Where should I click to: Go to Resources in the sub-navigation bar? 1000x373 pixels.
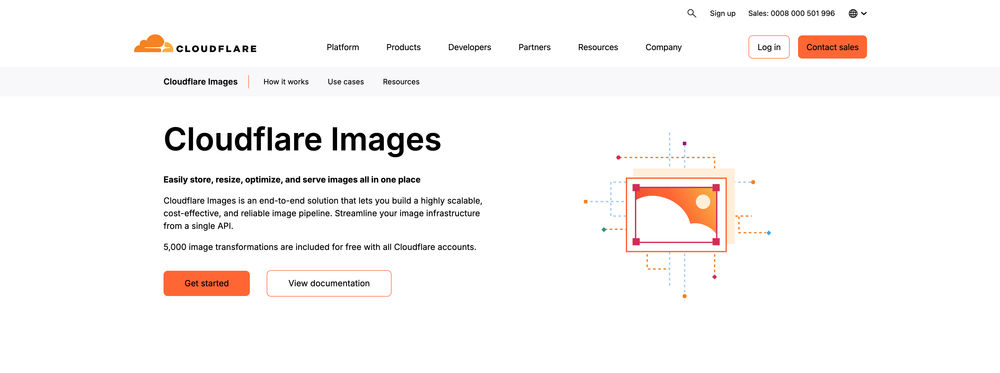401,82
